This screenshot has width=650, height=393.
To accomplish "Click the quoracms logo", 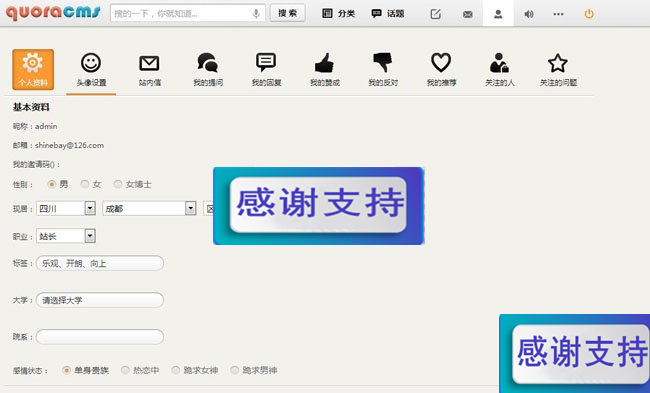I will coord(53,12).
